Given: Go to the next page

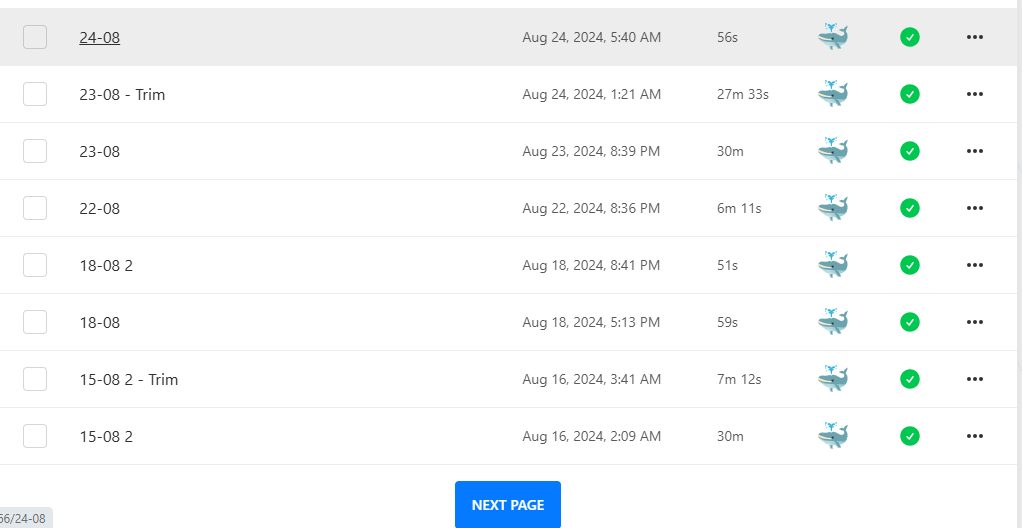Looking at the screenshot, I should pyautogui.click(x=508, y=504).
